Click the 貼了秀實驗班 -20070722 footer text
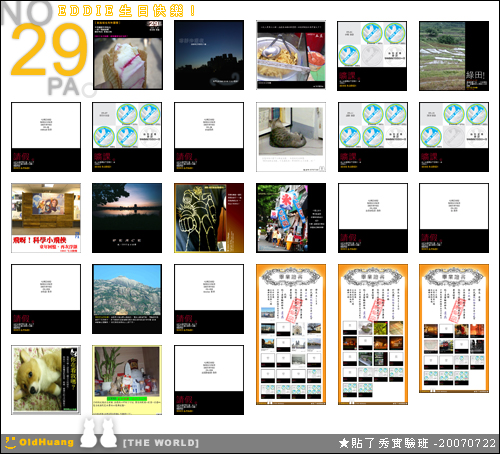Image resolution: width=500 pixels, height=454 pixels. pyautogui.click(x=423, y=443)
